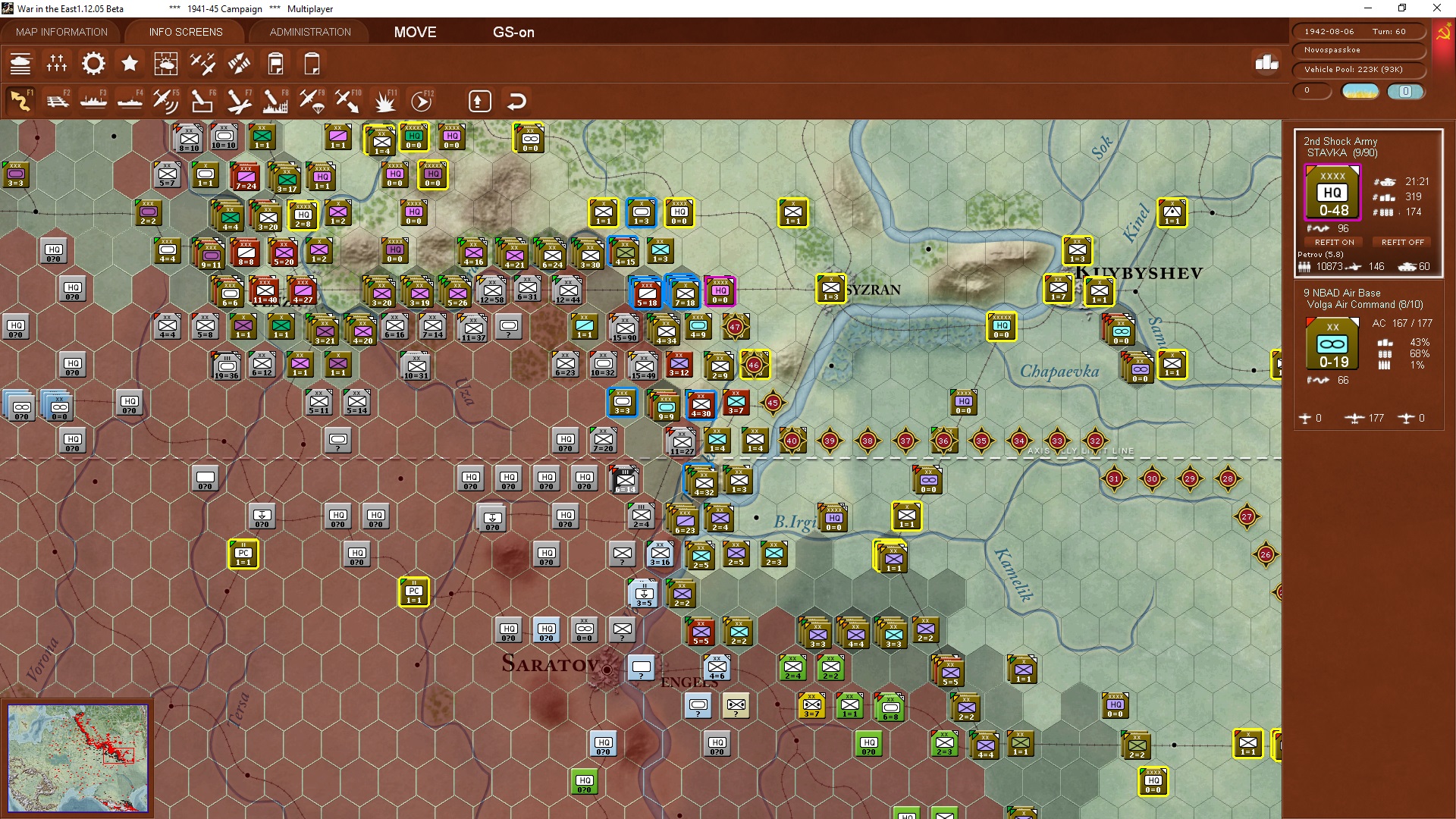Click the date and Turn: 60 bar

(1357, 31)
